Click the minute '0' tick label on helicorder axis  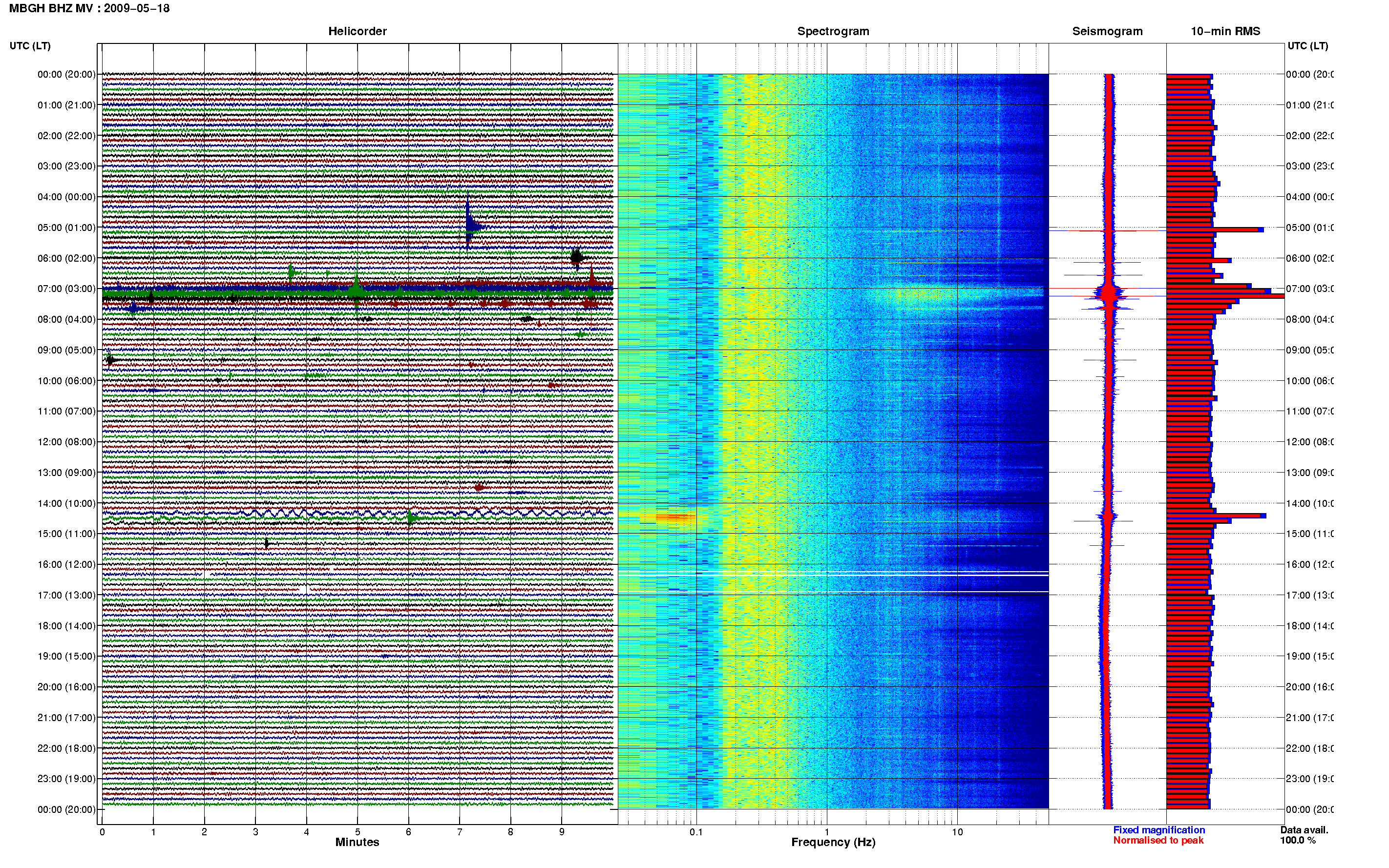[x=102, y=832]
